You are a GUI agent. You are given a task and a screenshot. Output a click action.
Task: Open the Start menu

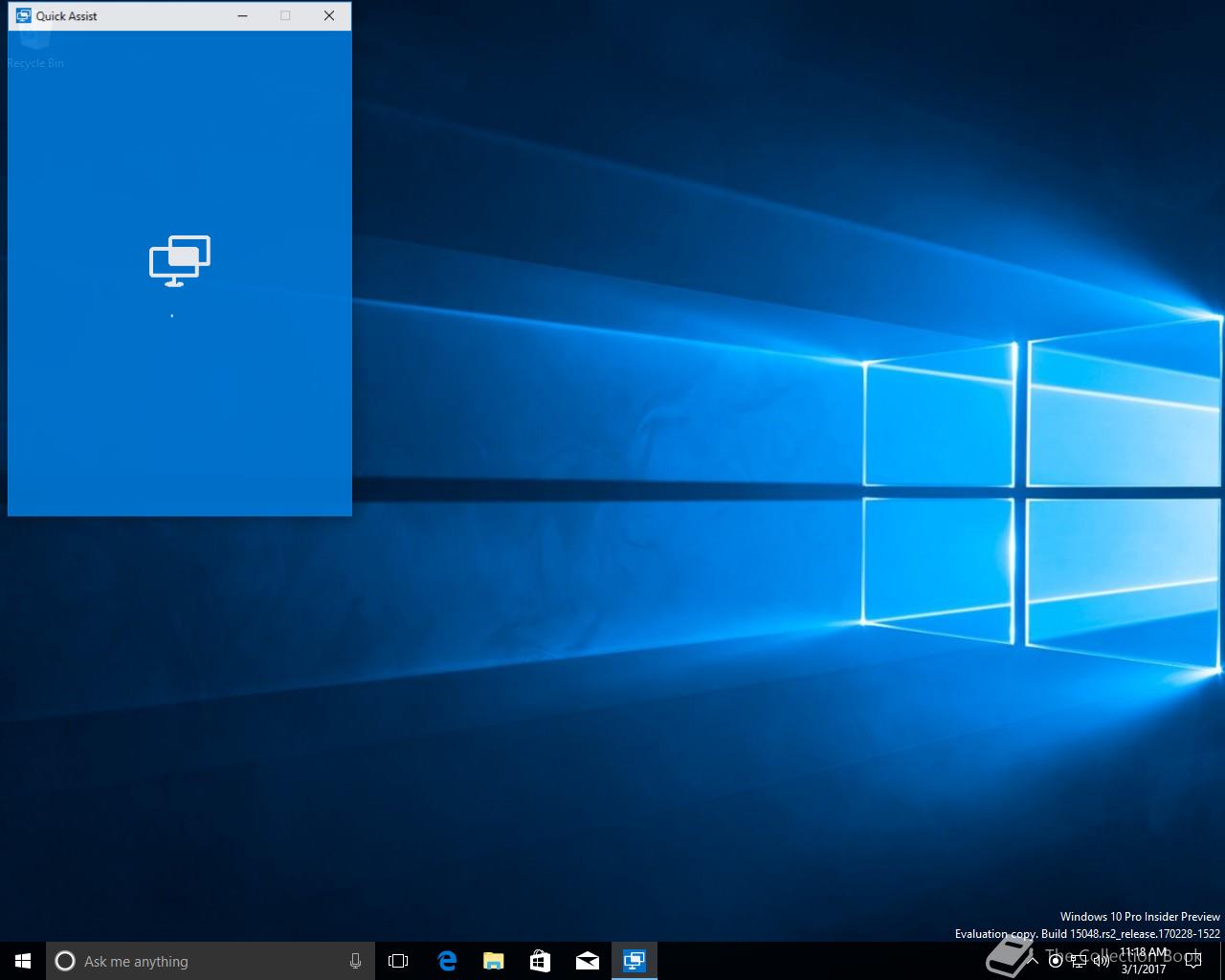click(23, 961)
